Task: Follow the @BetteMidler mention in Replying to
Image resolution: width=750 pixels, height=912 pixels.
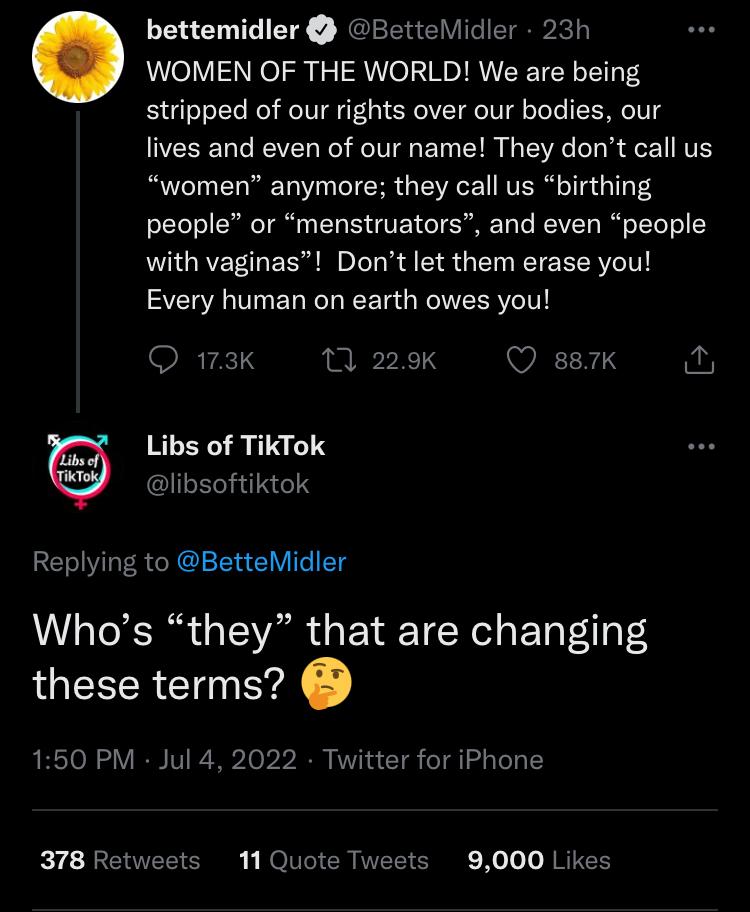Action: click(x=261, y=562)
